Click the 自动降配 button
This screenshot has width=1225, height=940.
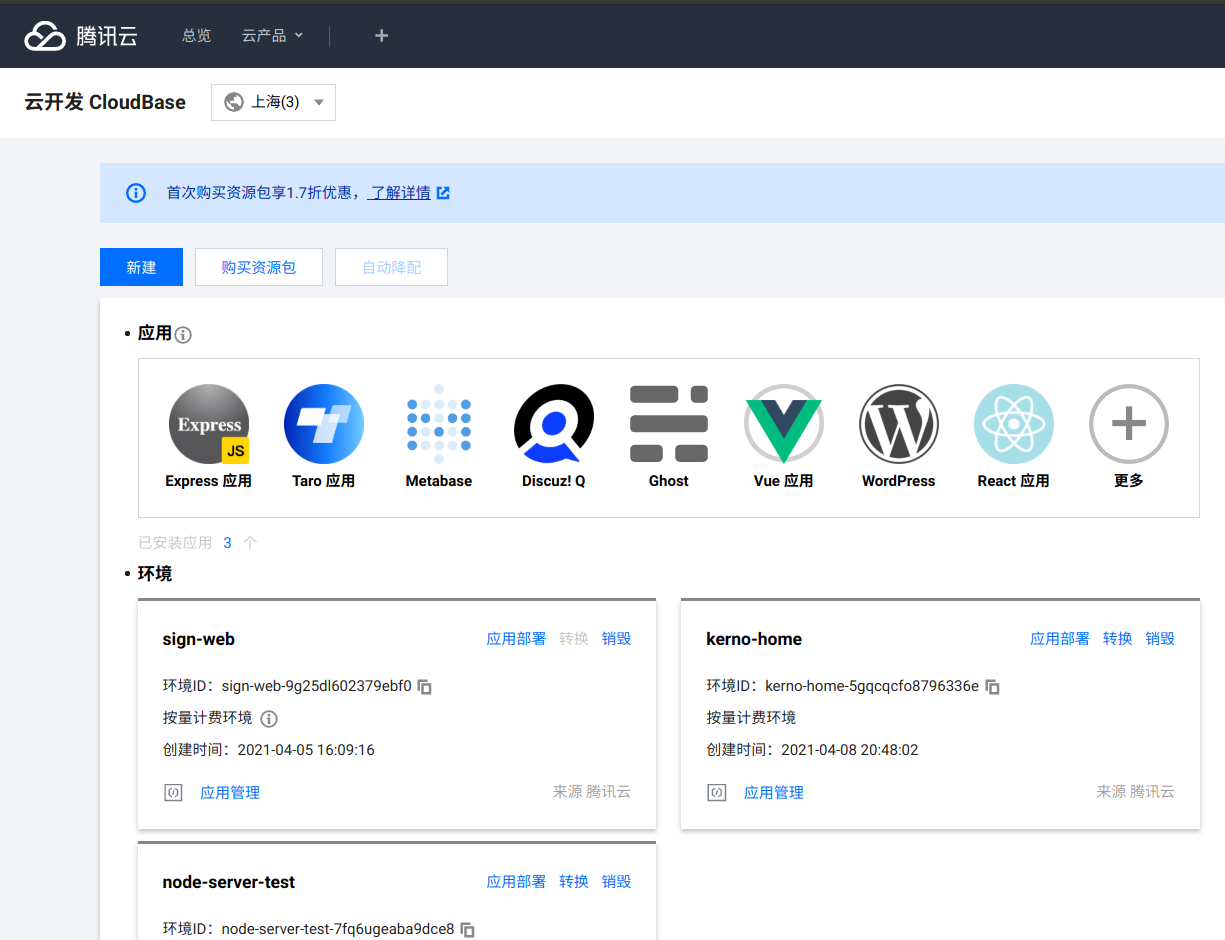[391, 267]
